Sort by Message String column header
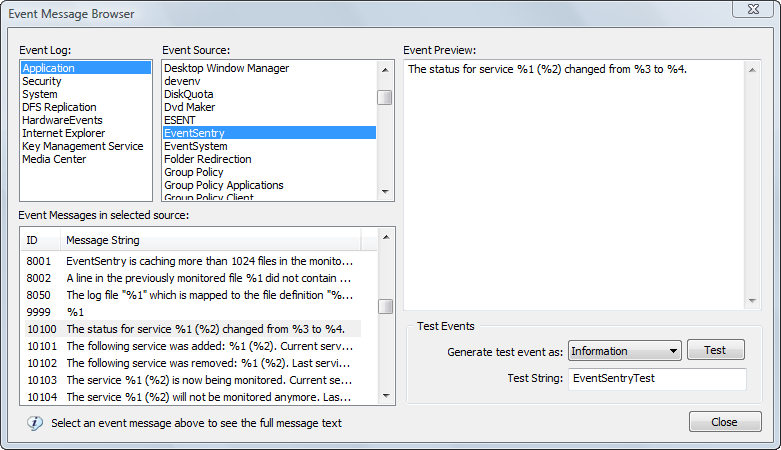Image resolution: width=781 pixels, height=450 pixels. 211,240
